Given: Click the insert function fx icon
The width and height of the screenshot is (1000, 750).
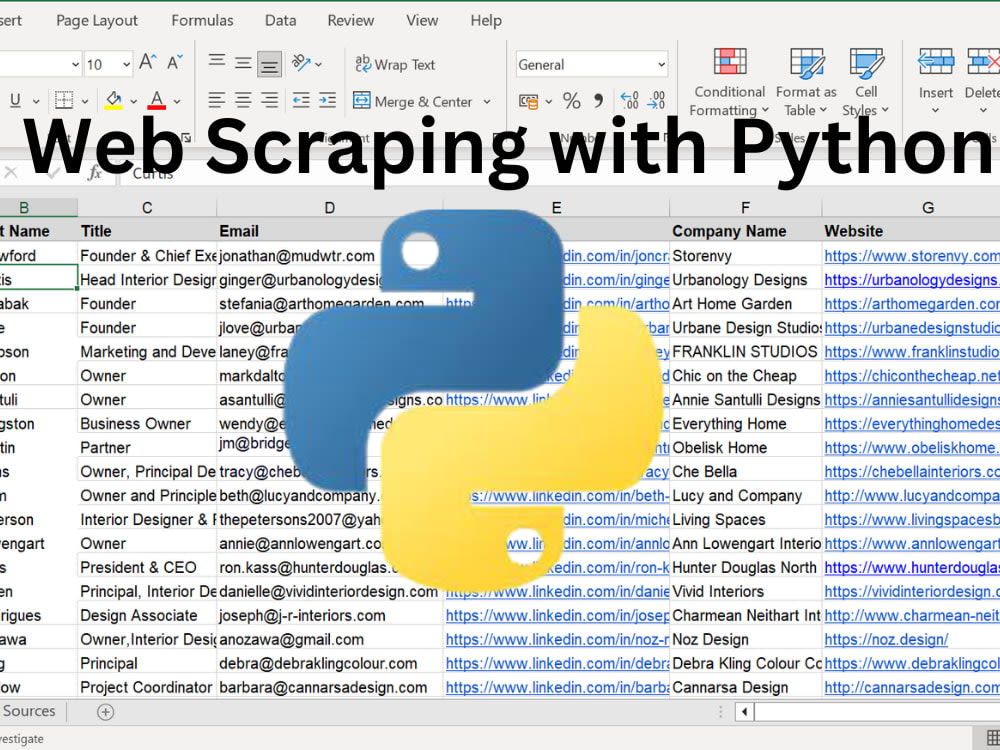Looking at the screenshot, I should tap(94, 173).
